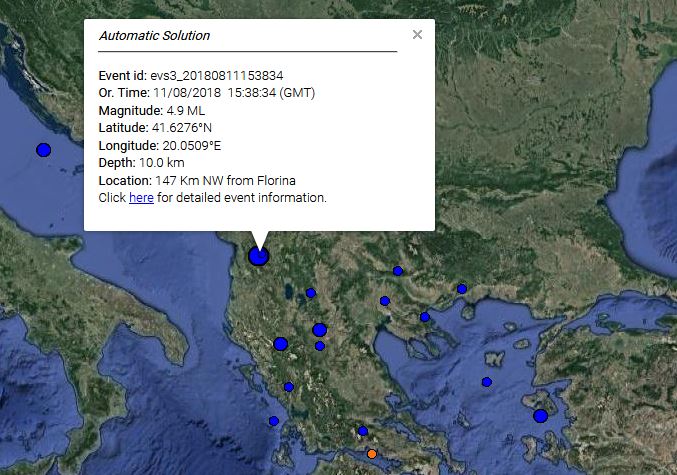Viewport: 677px width, 475px height.
Task: Click the 'Automatic Solution' popup title
Action: [x=155, y=35]
